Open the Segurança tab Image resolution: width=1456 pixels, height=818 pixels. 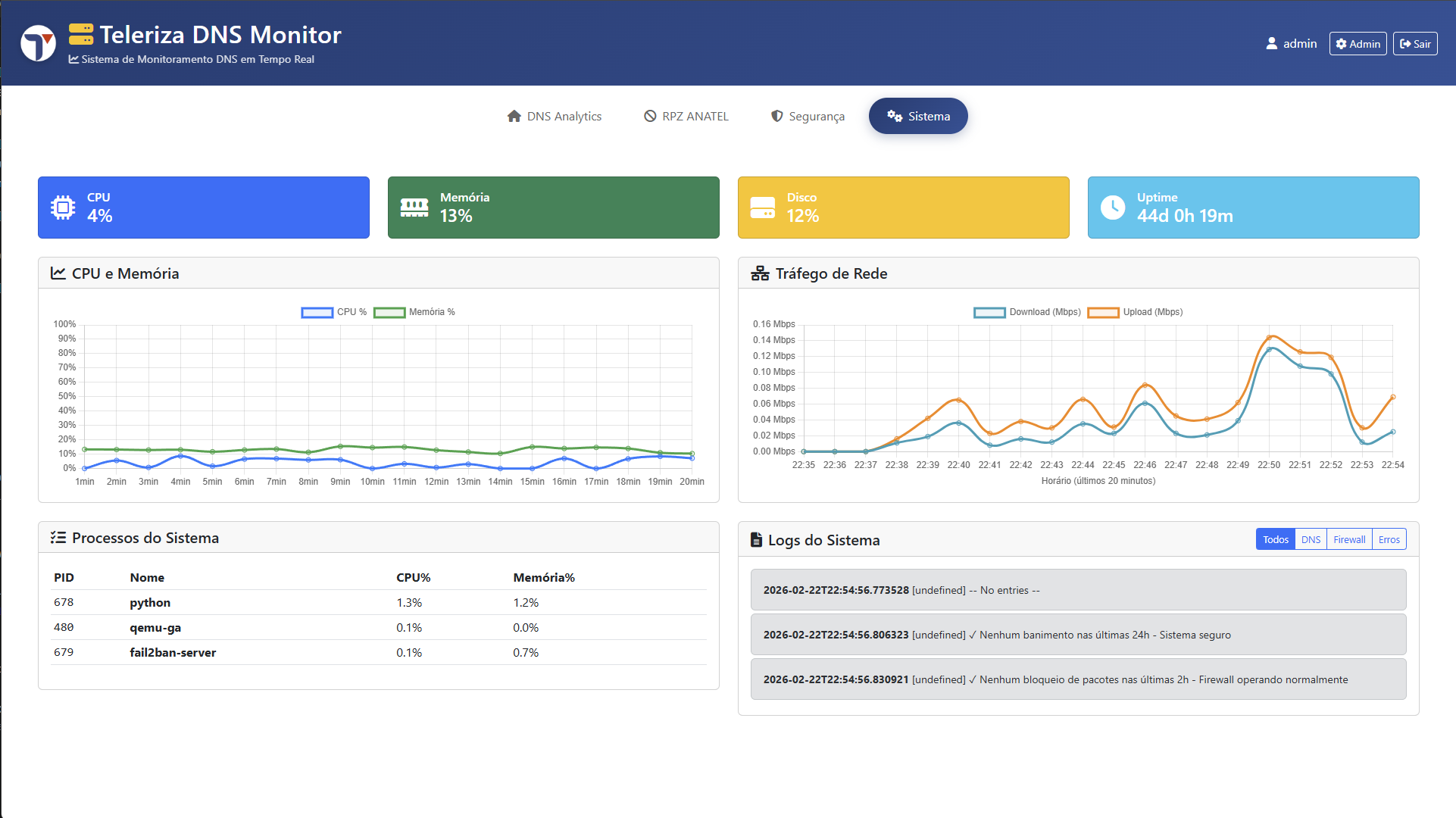pos(808,116)
